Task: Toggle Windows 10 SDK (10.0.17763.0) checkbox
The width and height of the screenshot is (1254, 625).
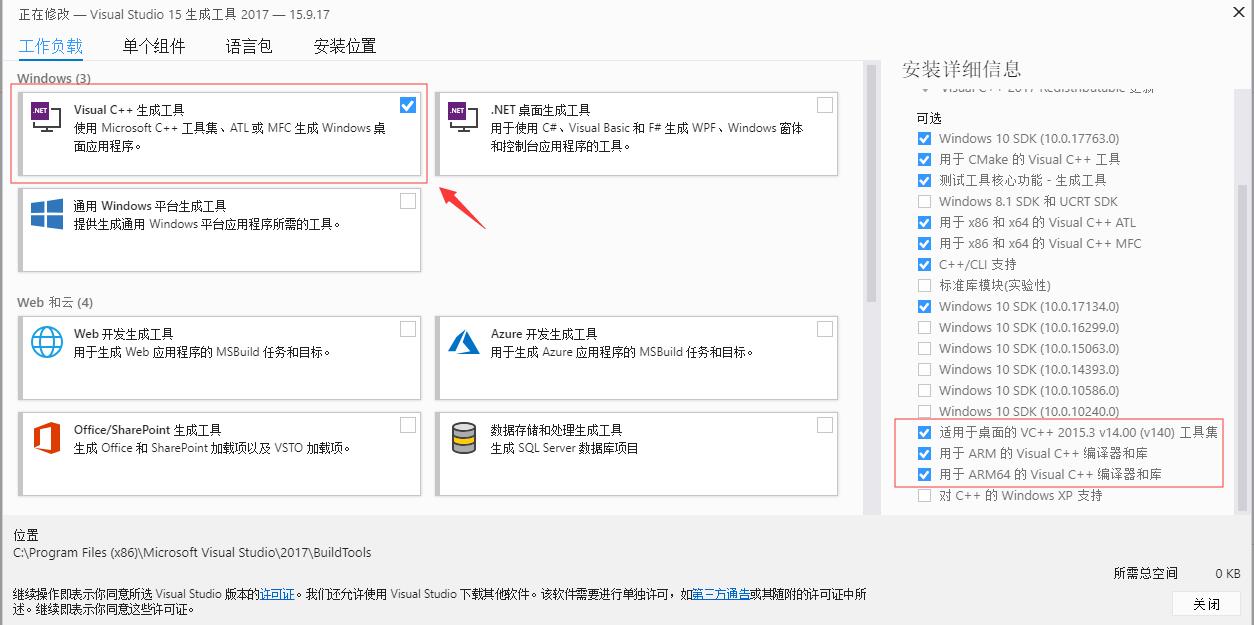Action: coord(924,139)
